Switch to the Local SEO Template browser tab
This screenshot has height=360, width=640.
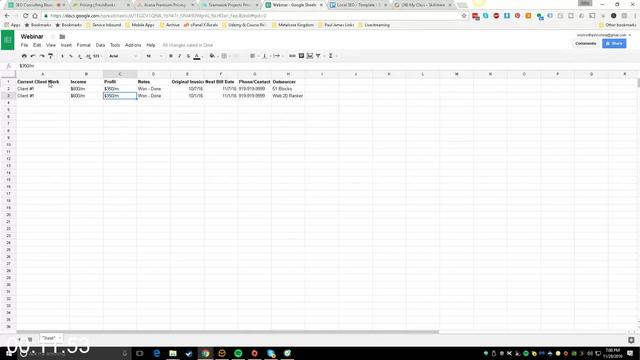coord(358,5)
